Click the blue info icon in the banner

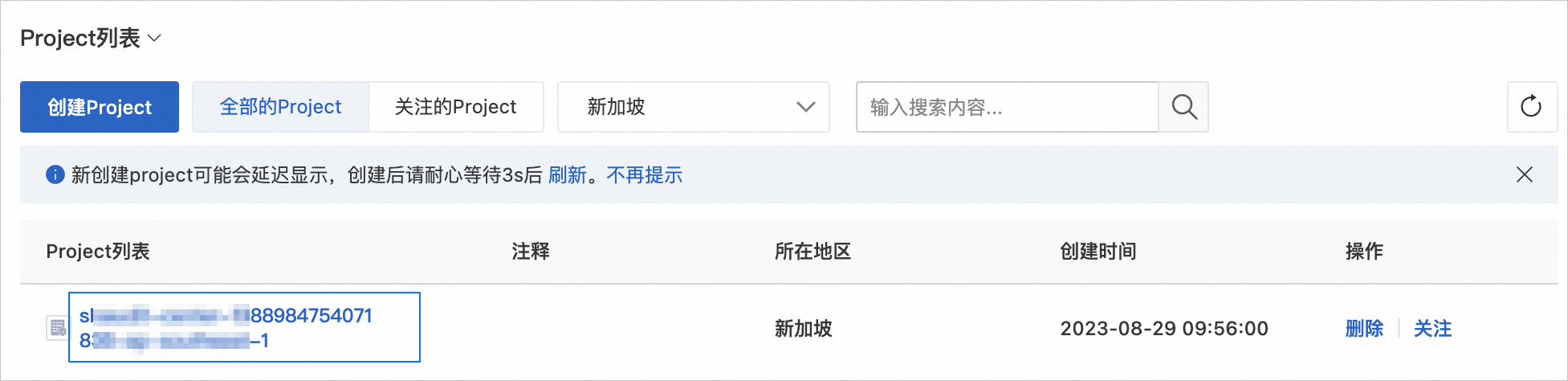tap(55, 174)
